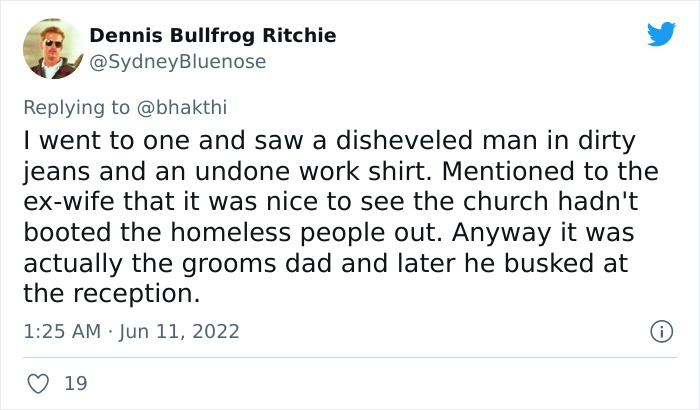
Task: Like the tweet with the heart icon
Action: tap(39, 383)
